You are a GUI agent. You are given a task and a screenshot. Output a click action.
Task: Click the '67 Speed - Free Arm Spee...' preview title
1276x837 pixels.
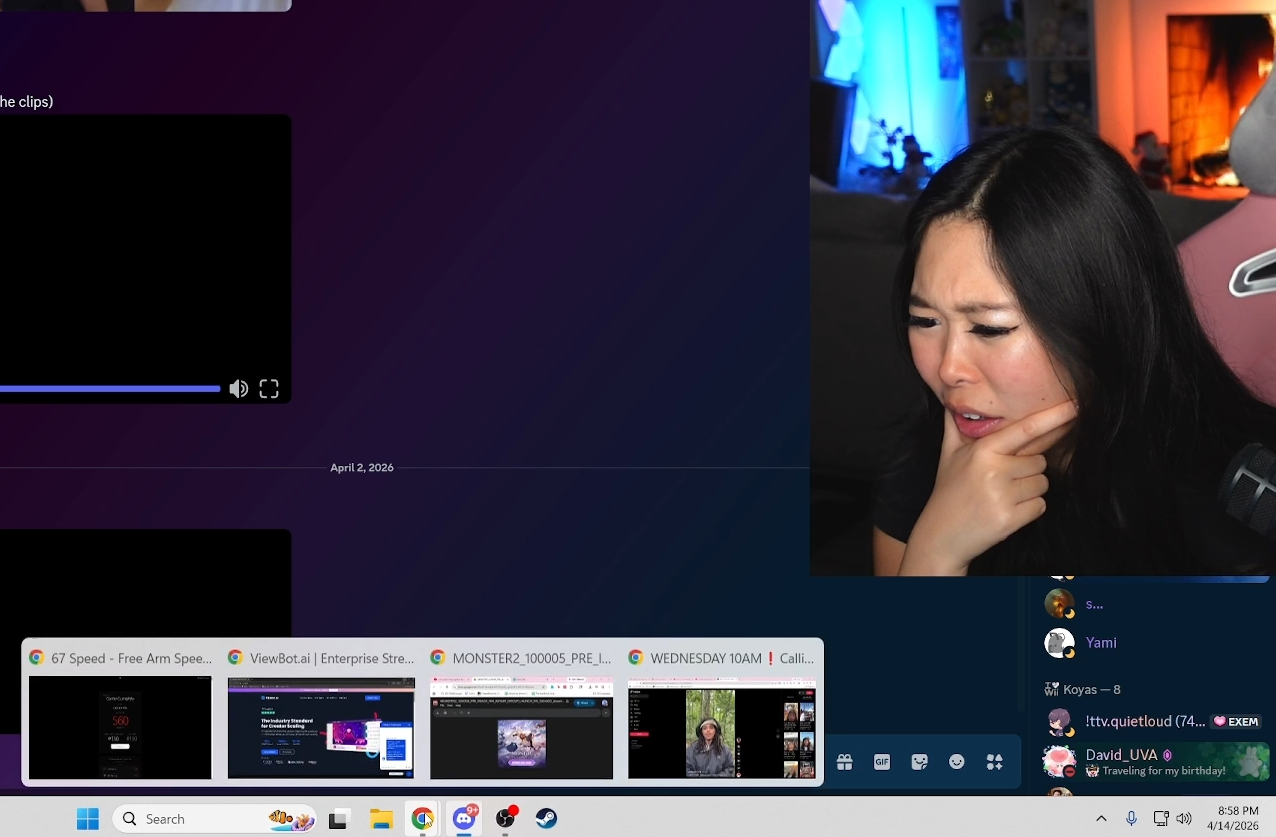pyautogui.click(x=132, y=658)
